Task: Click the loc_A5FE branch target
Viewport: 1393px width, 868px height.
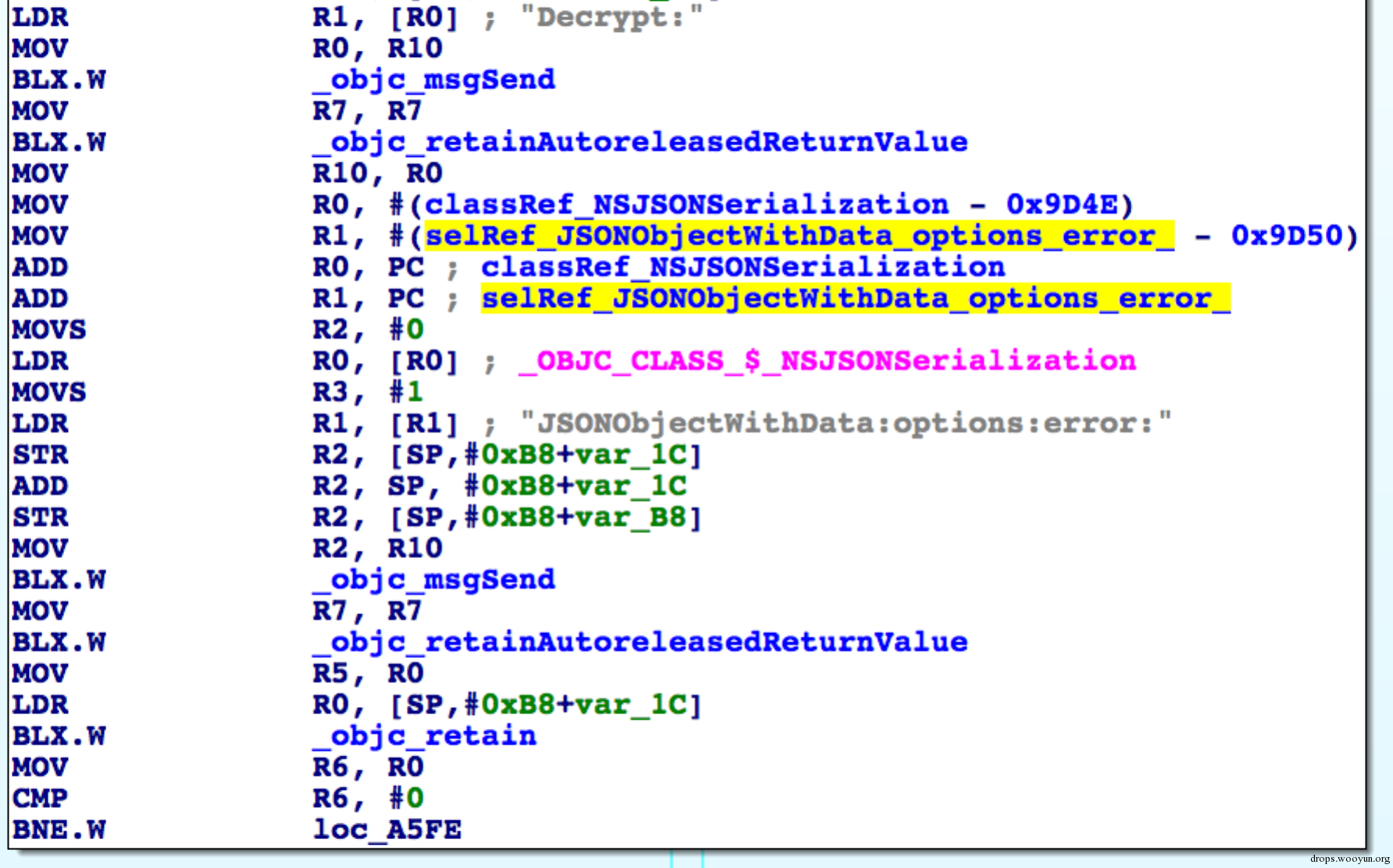Action: 387,829
